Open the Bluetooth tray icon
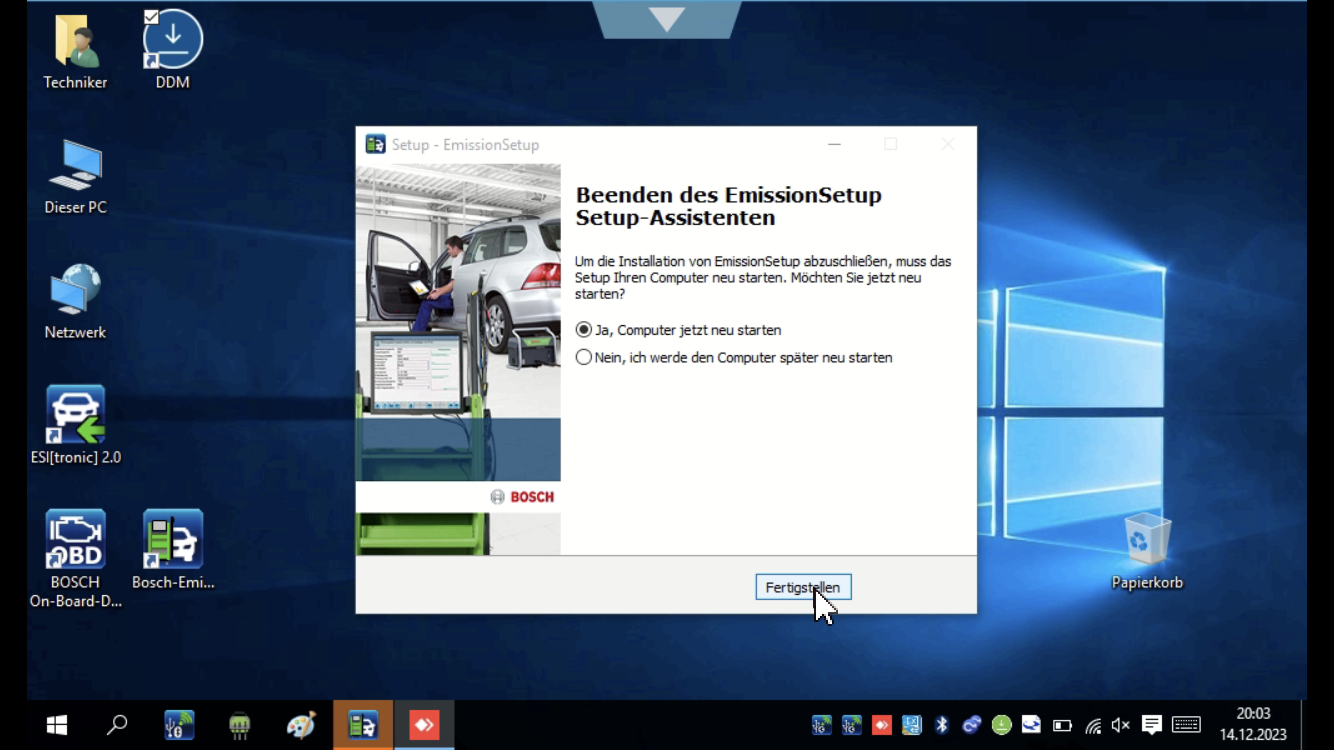The image size is (1334, 750). (941, 725)
